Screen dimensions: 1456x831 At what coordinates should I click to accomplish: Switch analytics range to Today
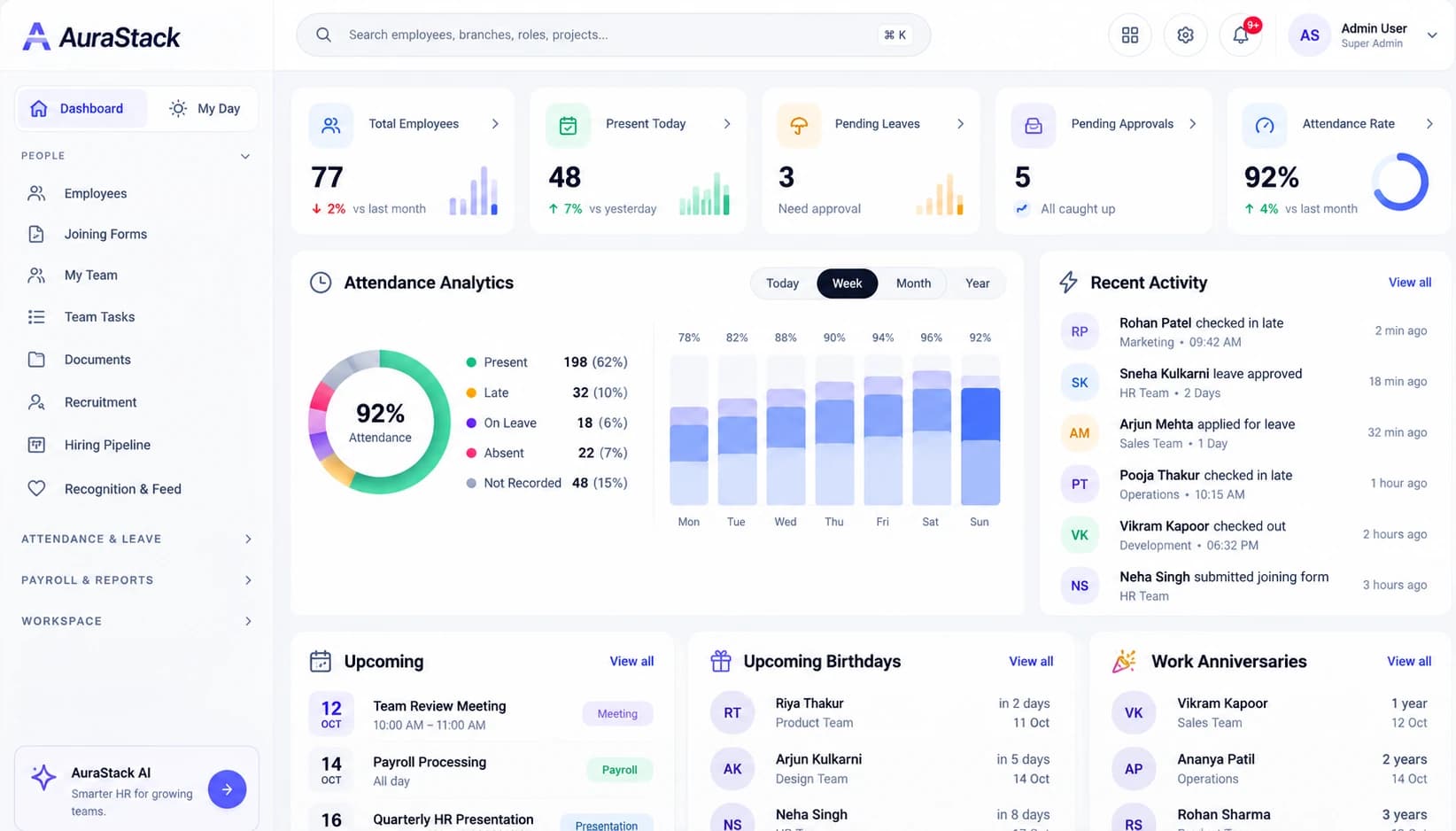click(782, 283)
